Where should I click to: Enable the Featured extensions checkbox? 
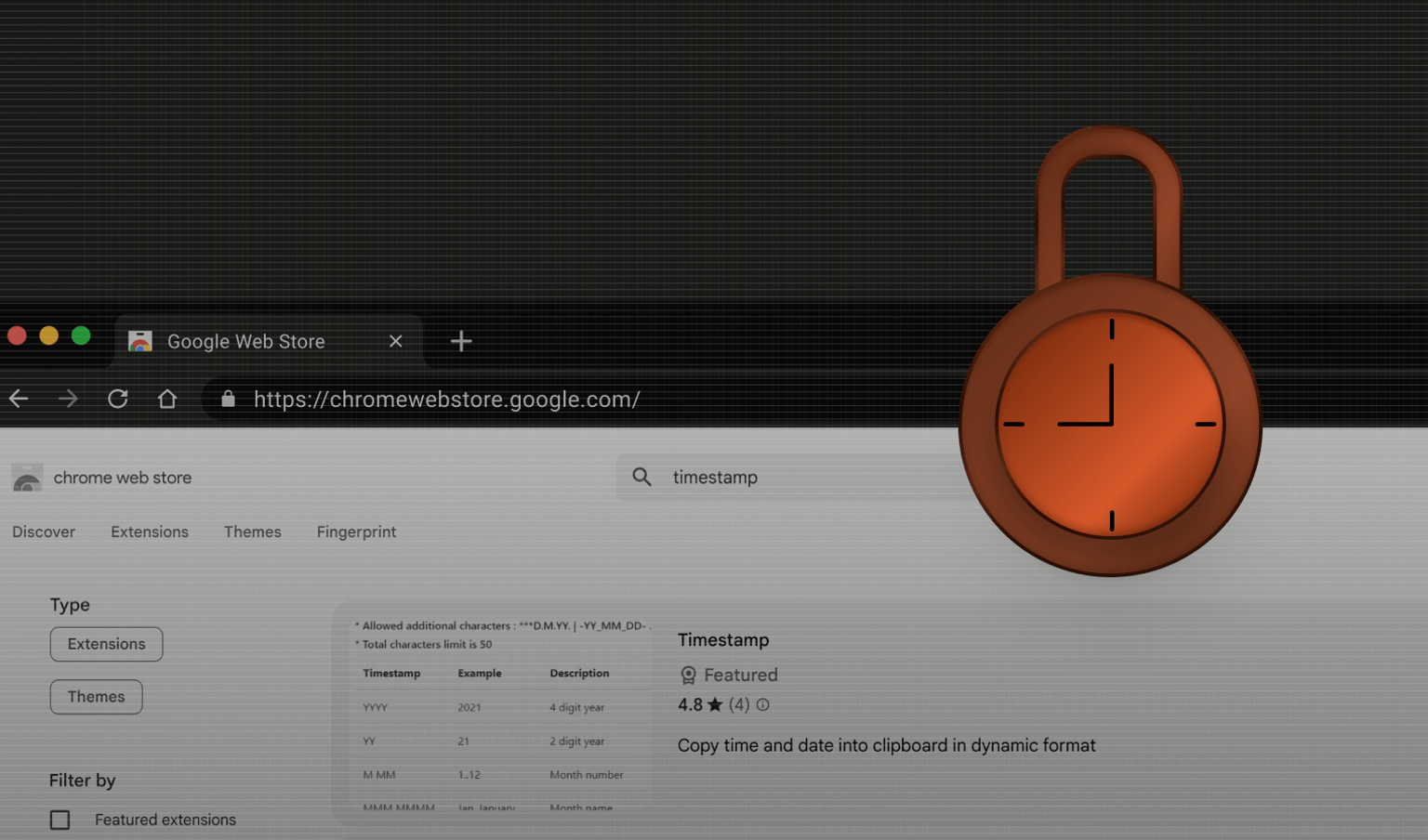[59, 820]
